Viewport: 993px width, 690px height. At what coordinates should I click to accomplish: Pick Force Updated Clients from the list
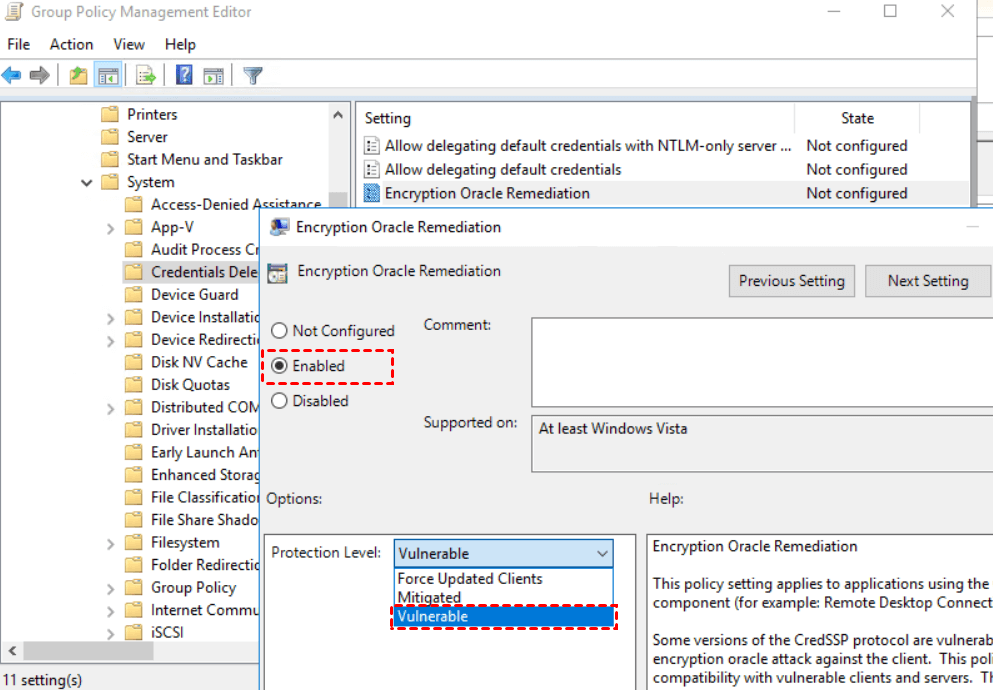(x=470, y=579)
